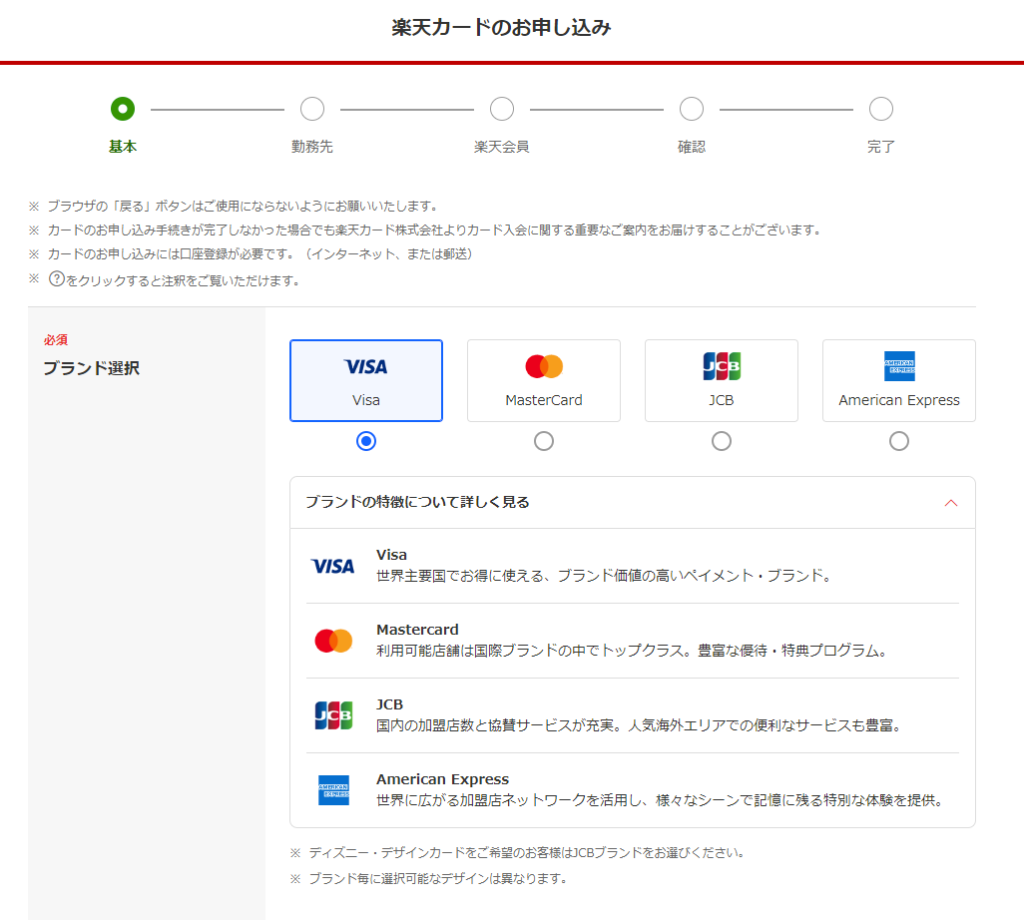Click the question mark help icon
The image size is (1024, 920).
(57, 279)
